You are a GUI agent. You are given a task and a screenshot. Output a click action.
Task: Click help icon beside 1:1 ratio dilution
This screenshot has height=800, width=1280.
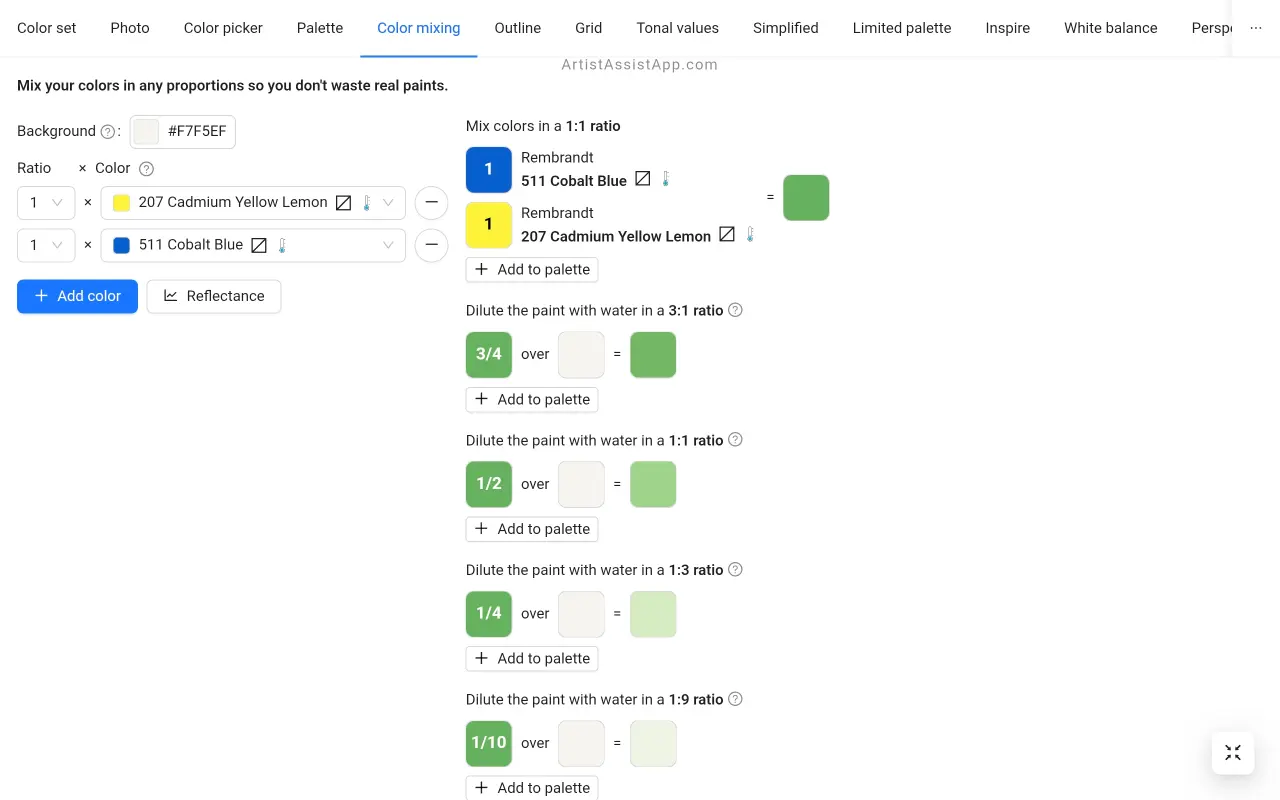tap(735, 440)
